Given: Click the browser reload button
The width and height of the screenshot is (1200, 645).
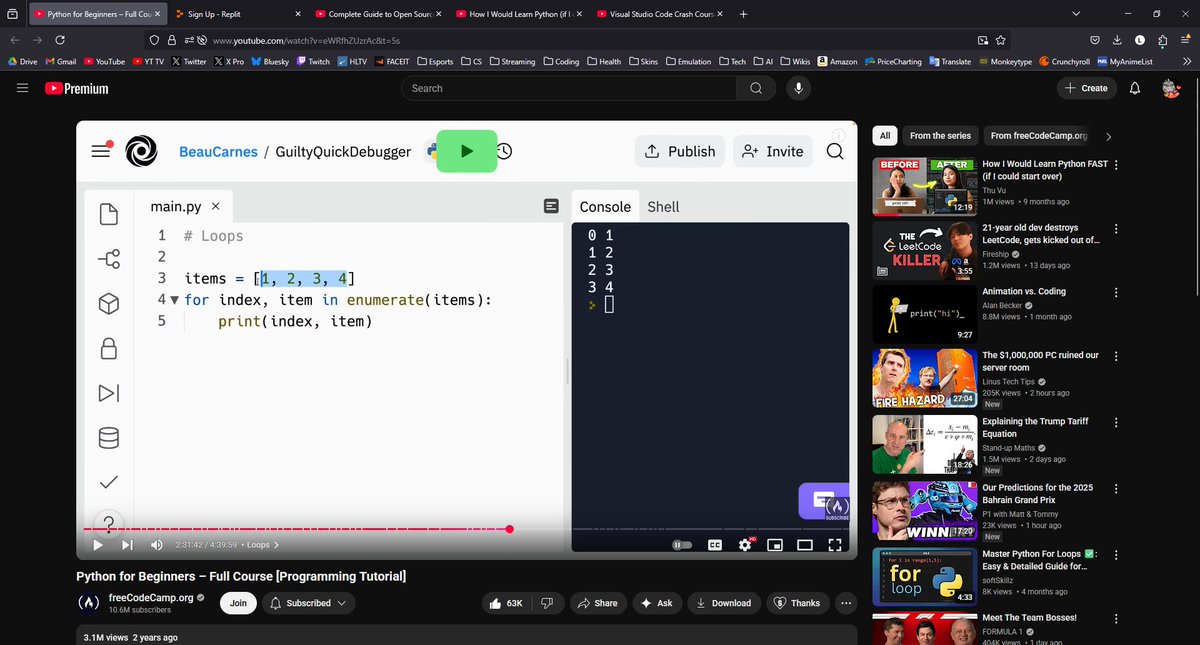Looking at the screenshot, I should [60, 40].
